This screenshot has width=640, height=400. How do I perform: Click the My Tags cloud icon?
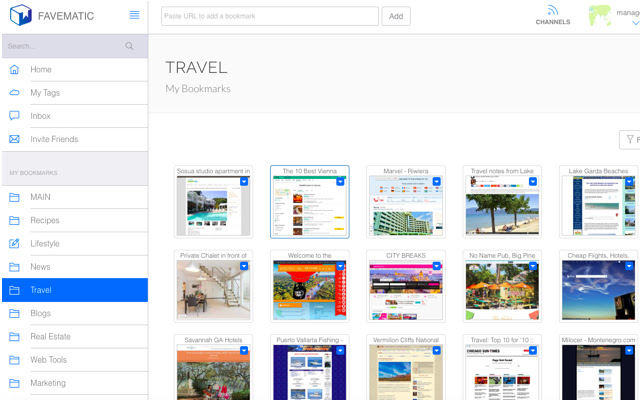[x=14, y=93]
